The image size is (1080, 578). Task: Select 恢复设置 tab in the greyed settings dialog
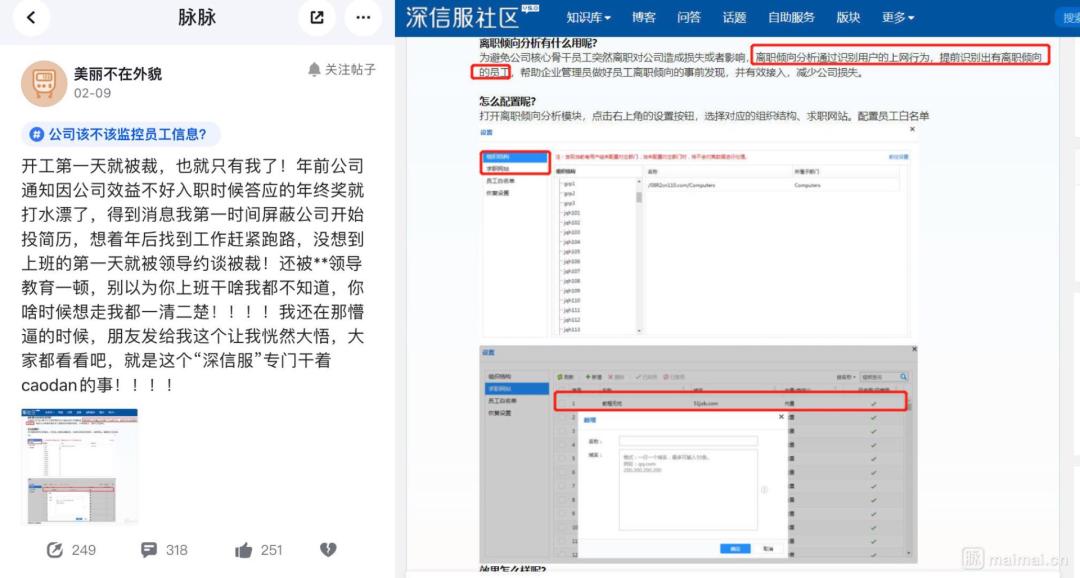(499, 413)
